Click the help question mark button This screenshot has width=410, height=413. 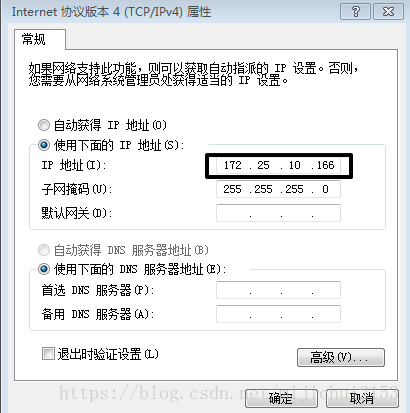[355, 12]
